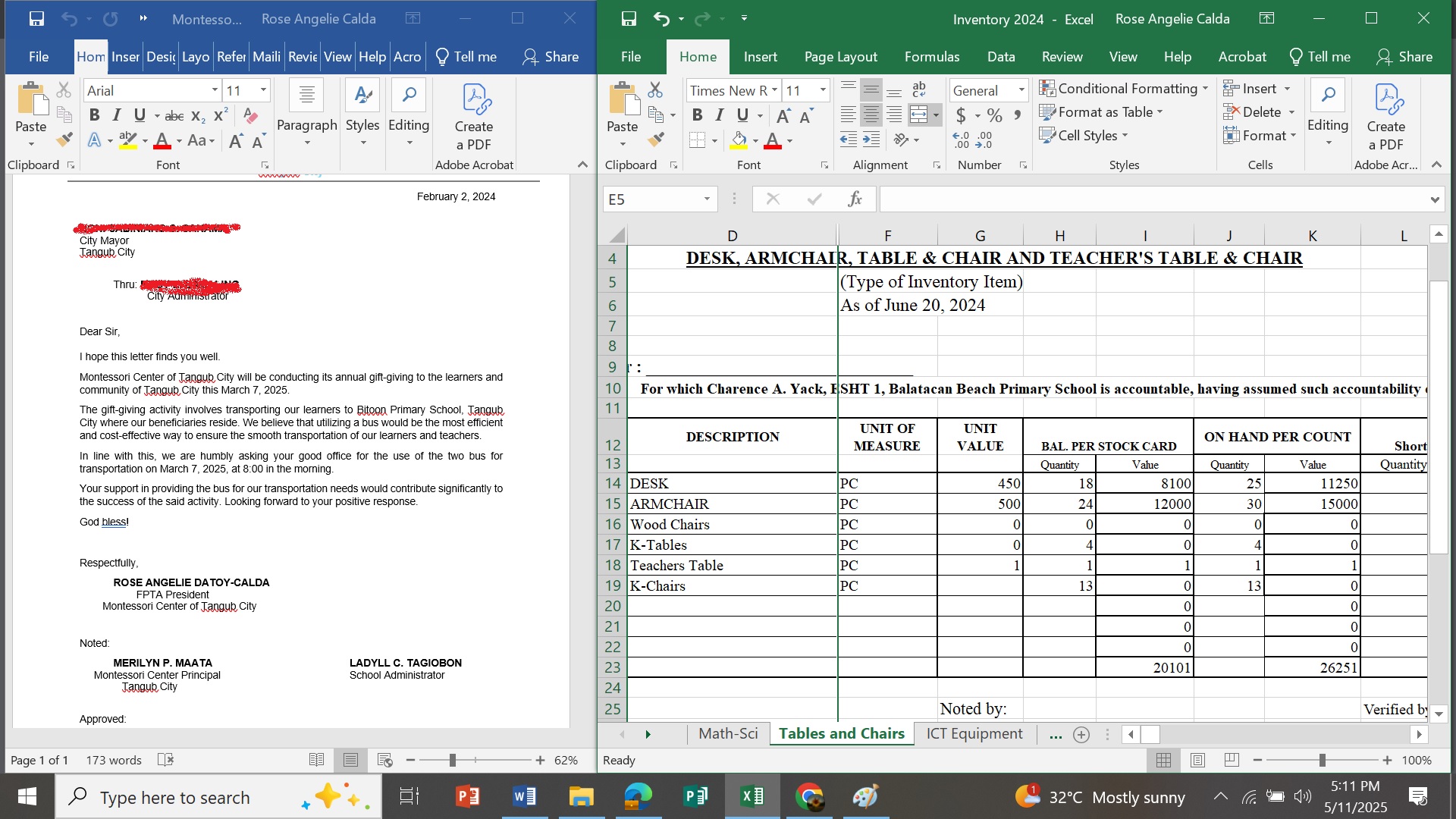Click Excel Merge & Center icon
Image resolution: width=1456 pixels, height=819 pixels.
919,115
